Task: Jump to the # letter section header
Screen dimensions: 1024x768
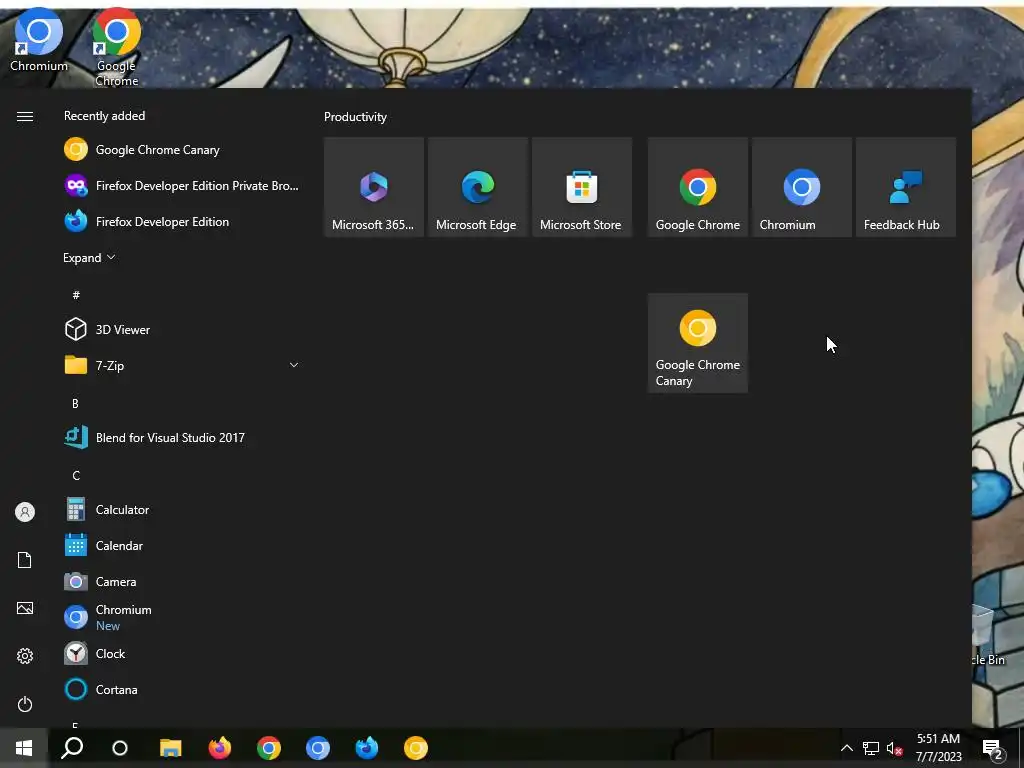Action: coord(76,295)
